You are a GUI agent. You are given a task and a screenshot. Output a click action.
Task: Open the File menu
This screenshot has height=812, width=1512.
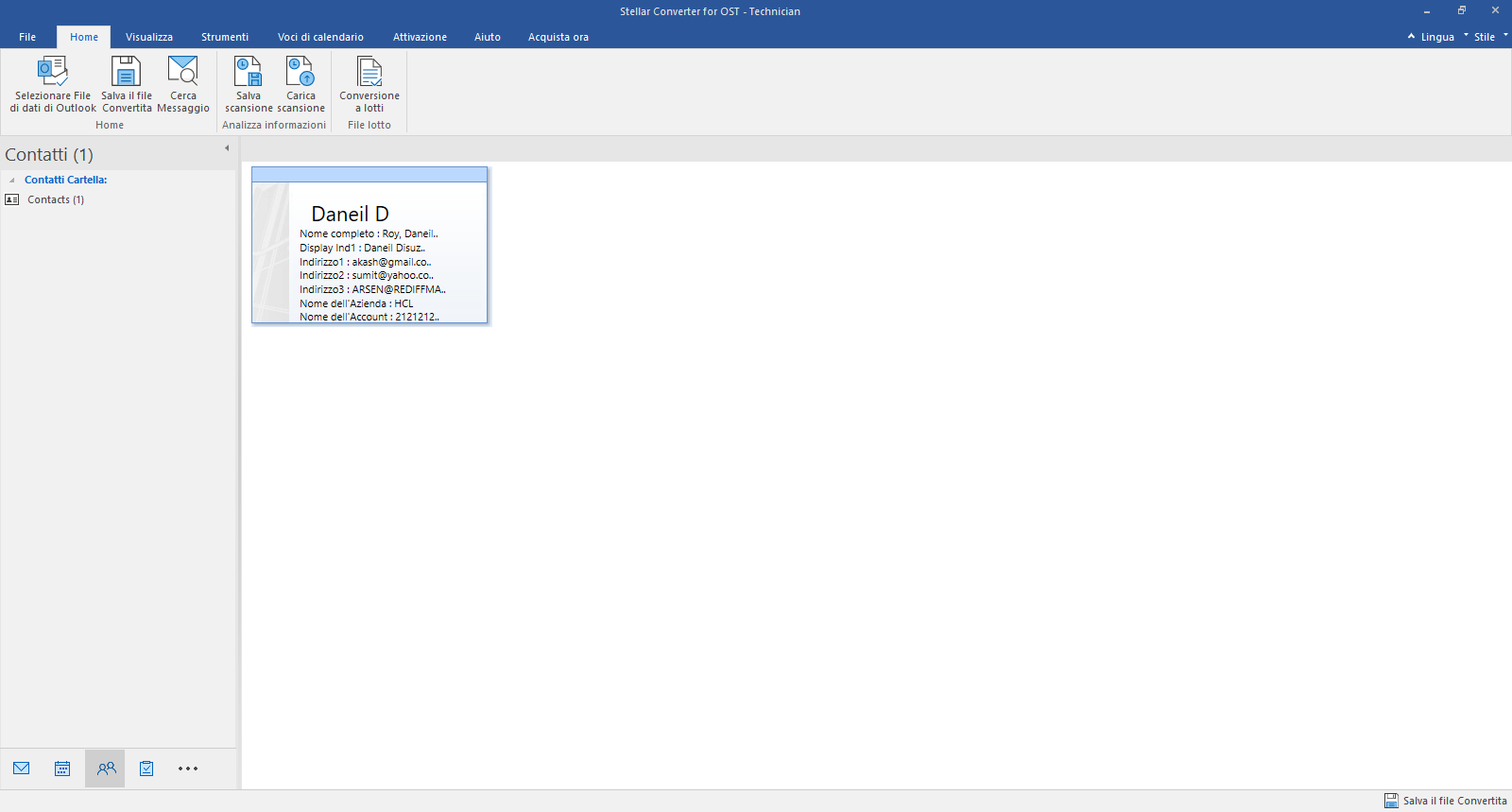click(x=27, y=37)
